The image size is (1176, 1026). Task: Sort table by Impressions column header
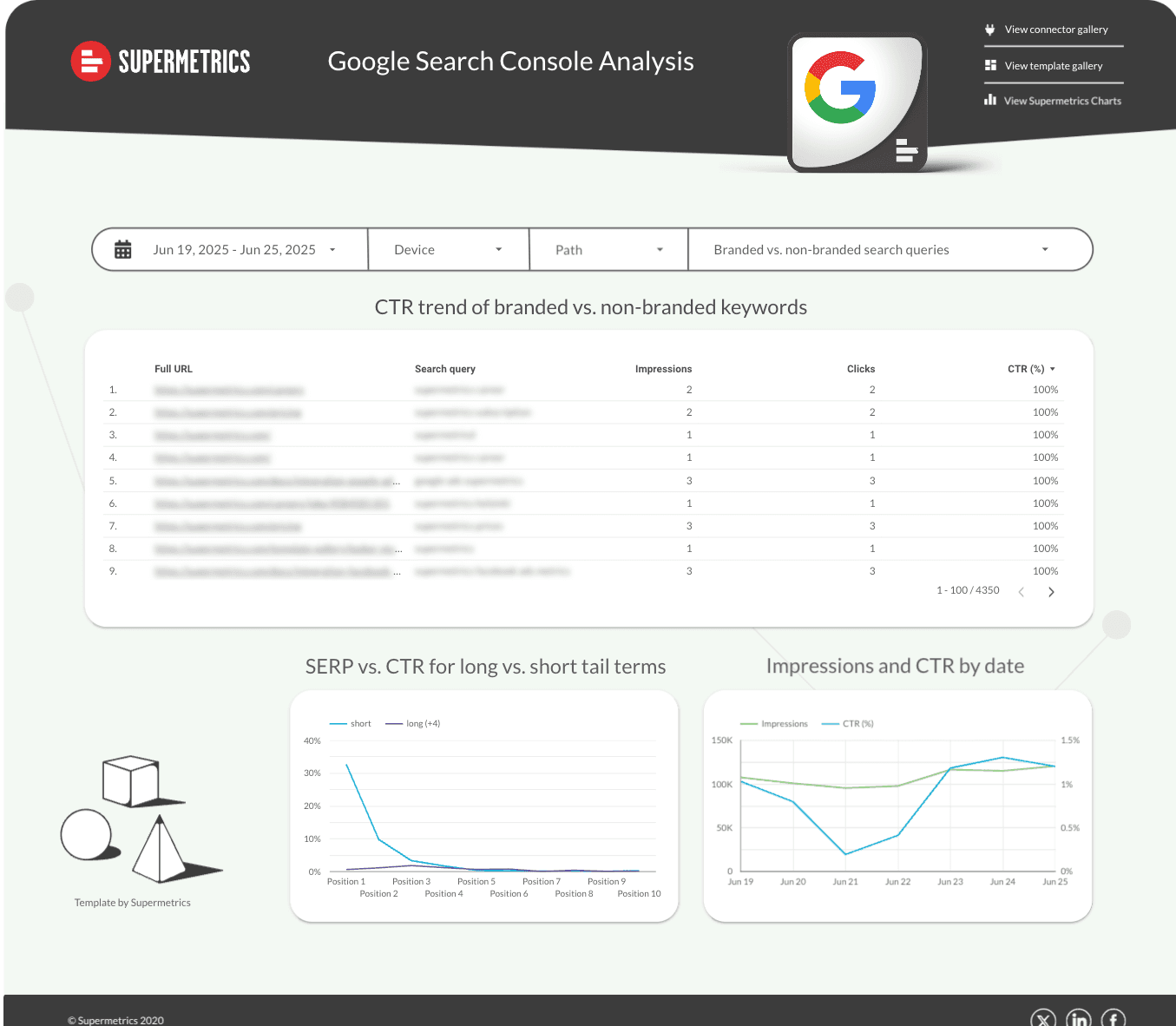(x=663, y=369)
